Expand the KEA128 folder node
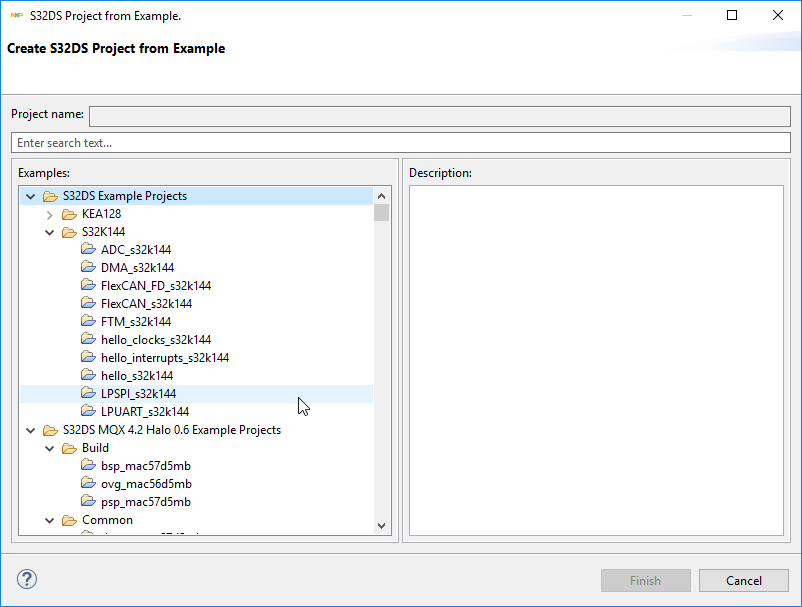Viewport: 802px width, 607px height. [50, 215]
